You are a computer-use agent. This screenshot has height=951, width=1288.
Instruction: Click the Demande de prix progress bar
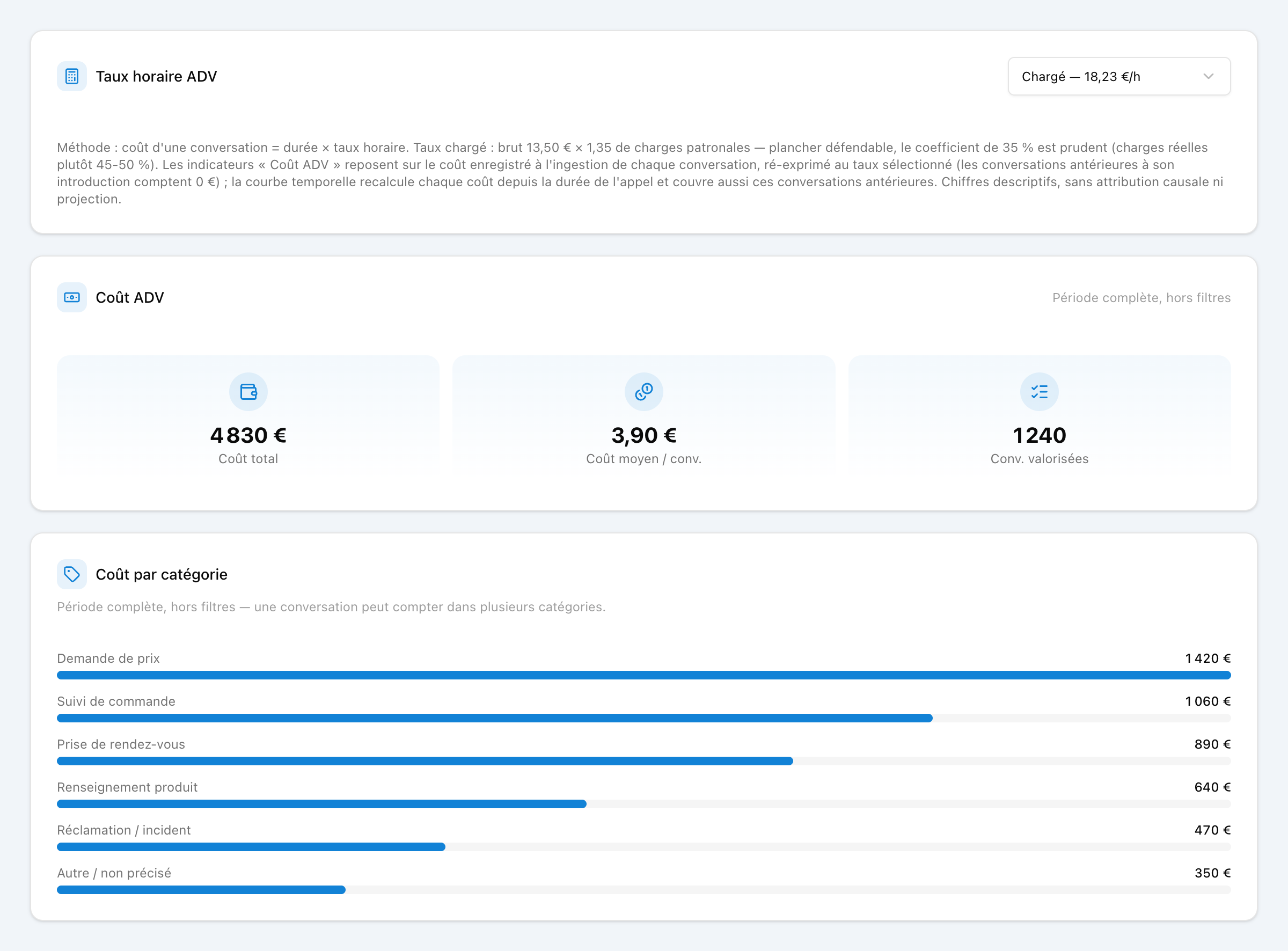coord(643,675)
